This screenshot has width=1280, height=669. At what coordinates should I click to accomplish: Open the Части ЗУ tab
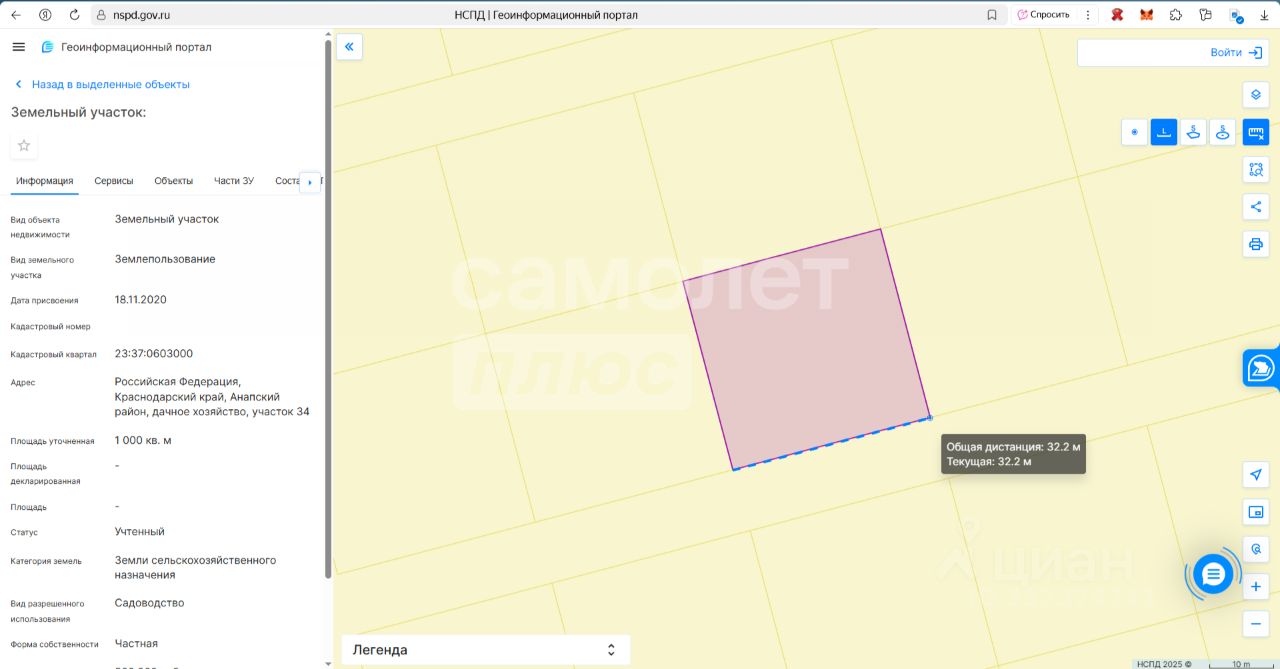point(234,181)
